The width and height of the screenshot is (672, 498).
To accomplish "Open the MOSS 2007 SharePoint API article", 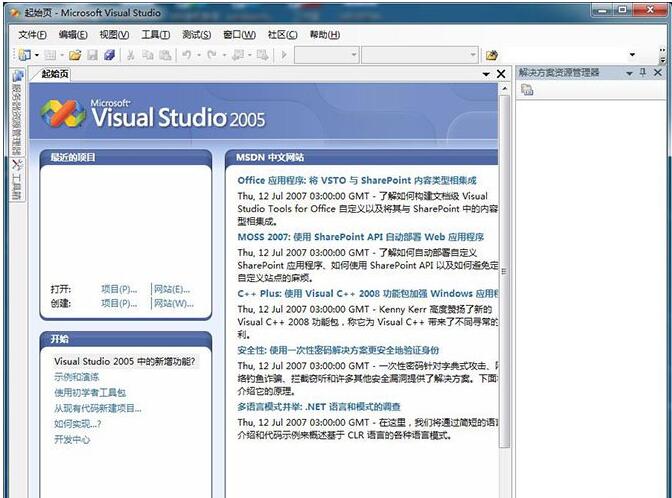I will pos(360,237).
